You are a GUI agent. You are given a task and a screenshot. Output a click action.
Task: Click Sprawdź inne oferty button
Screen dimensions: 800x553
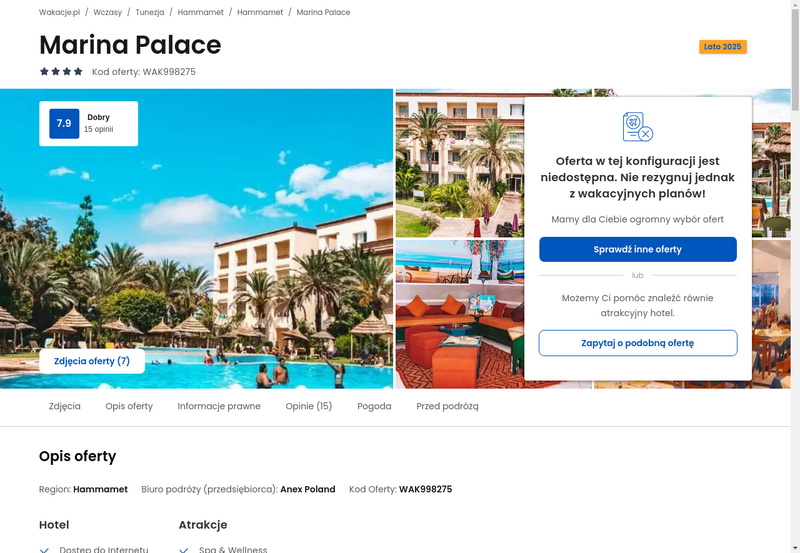(638, 249)
